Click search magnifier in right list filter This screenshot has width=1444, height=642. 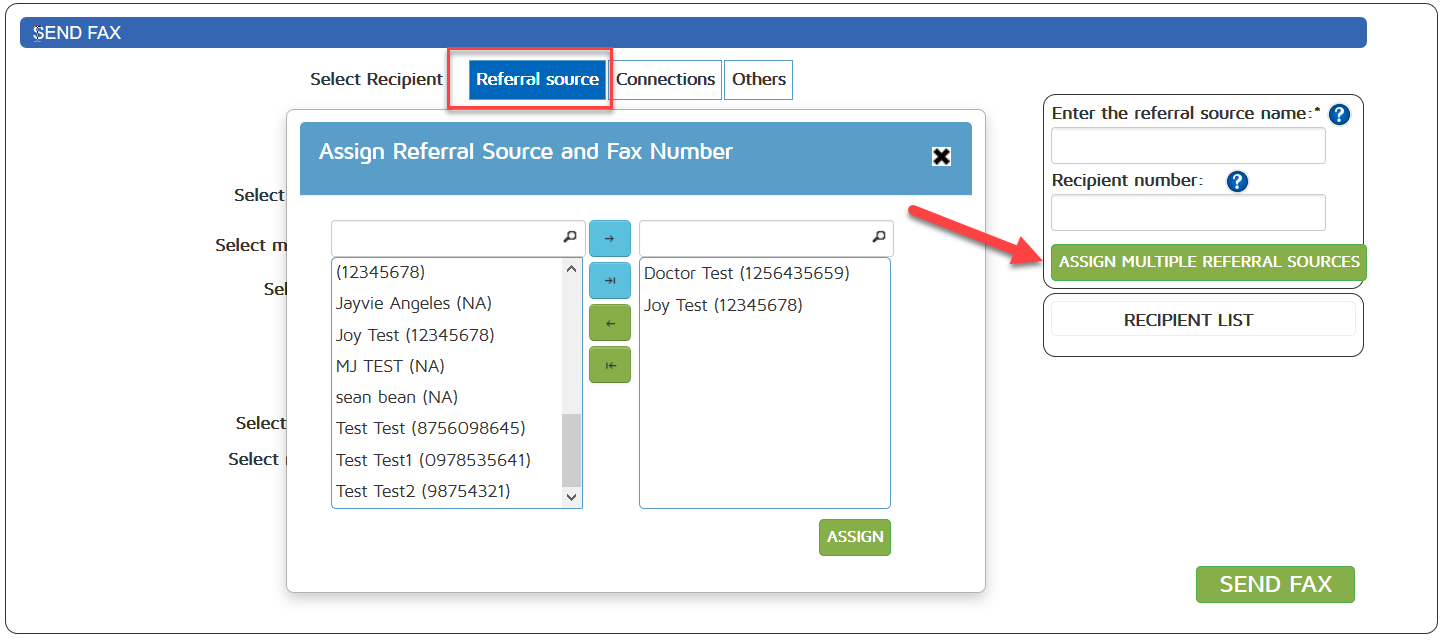point(878,238)
